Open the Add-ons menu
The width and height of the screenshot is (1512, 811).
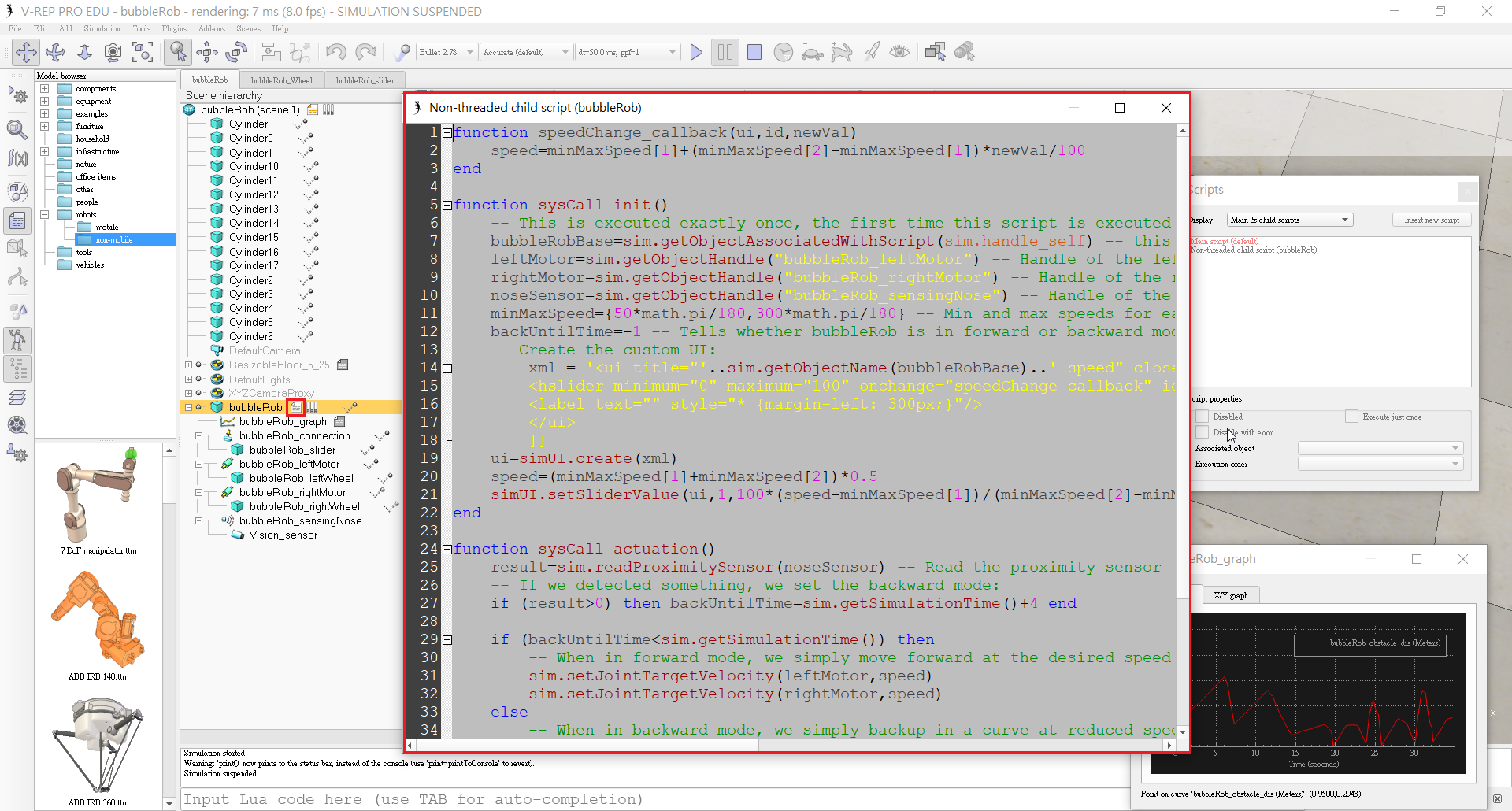(x=211, y=28)
